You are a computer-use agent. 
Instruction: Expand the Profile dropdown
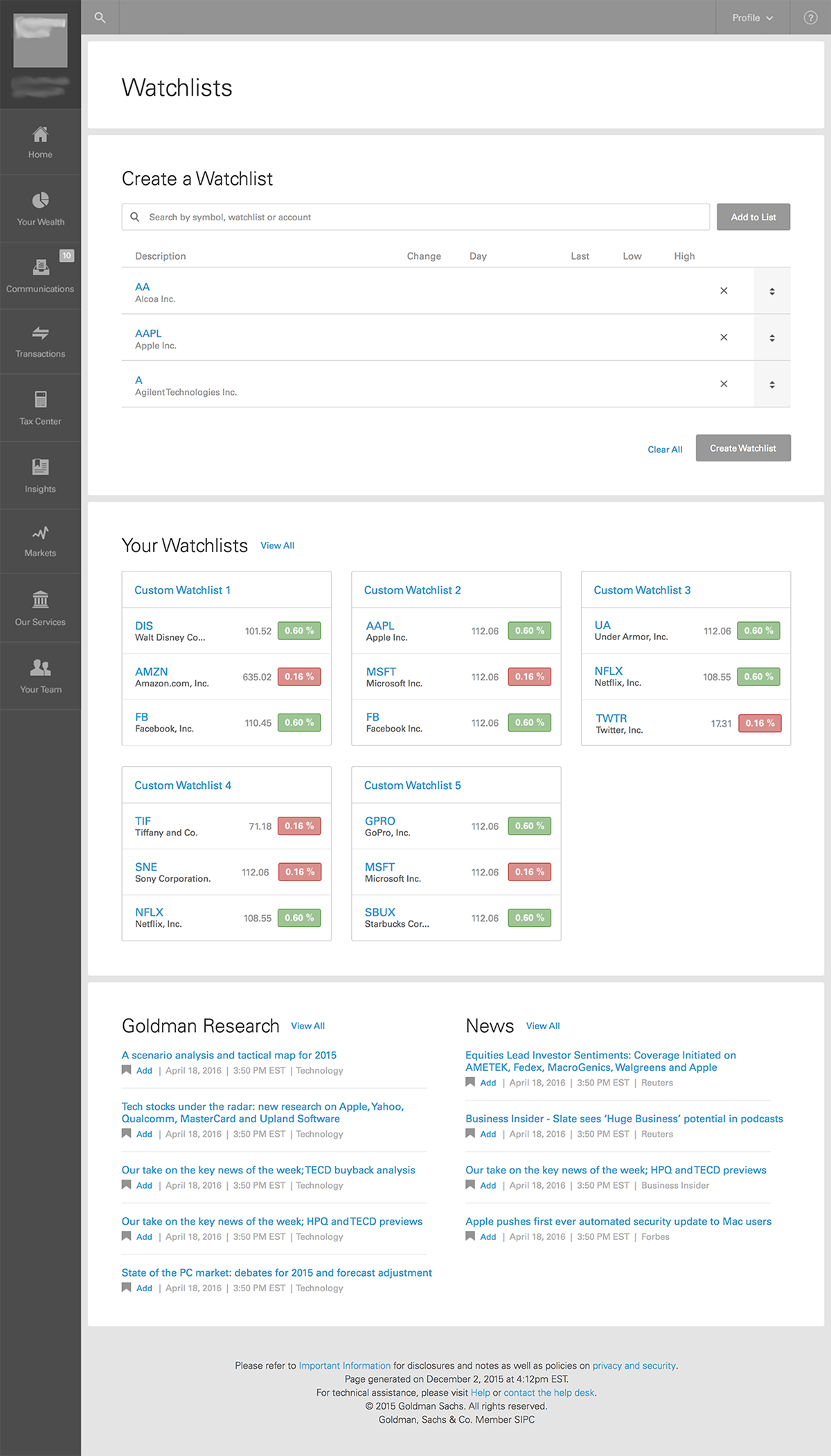753,17
